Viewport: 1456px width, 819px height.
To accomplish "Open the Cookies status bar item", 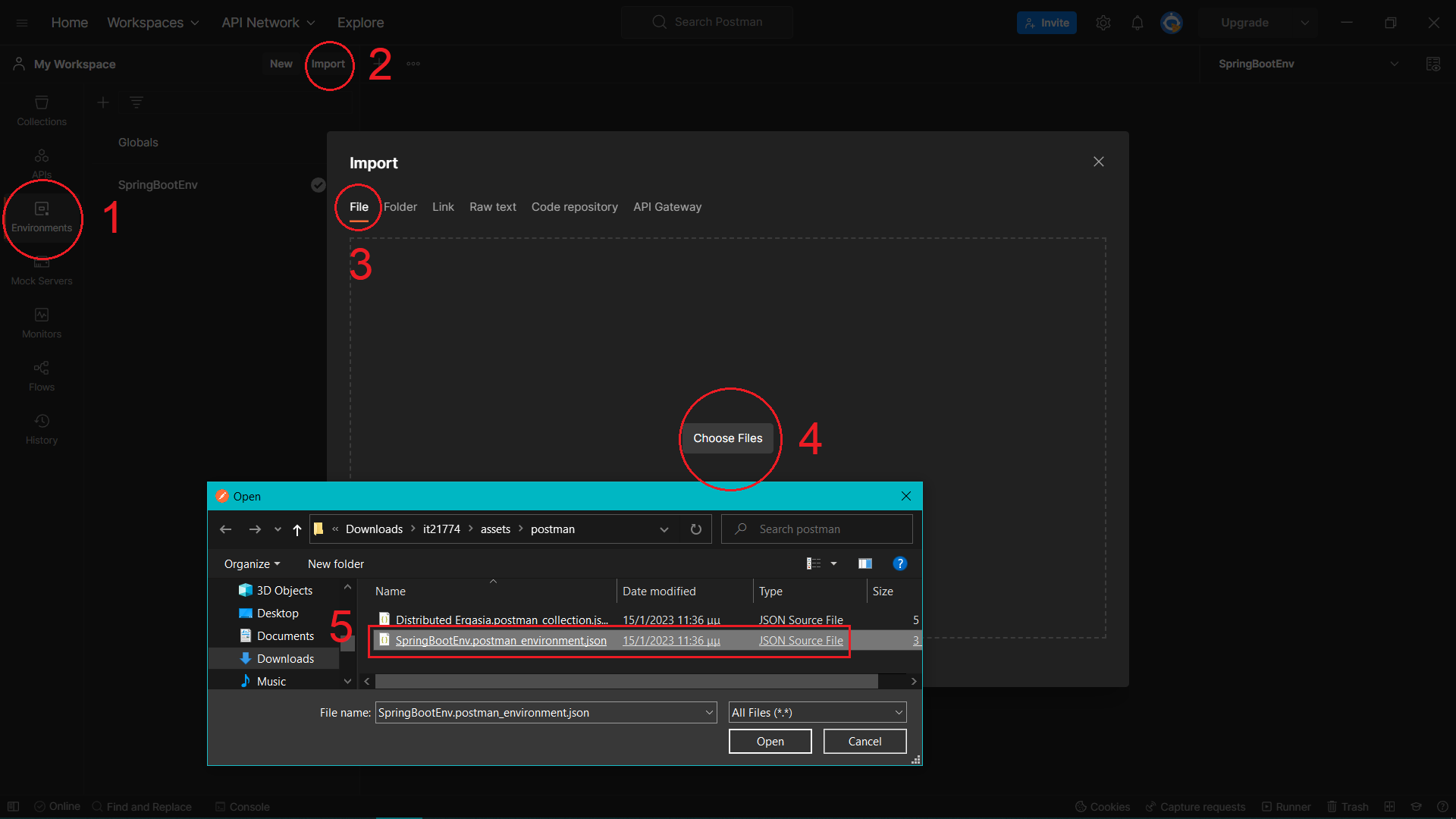I will coord(1103,807).
